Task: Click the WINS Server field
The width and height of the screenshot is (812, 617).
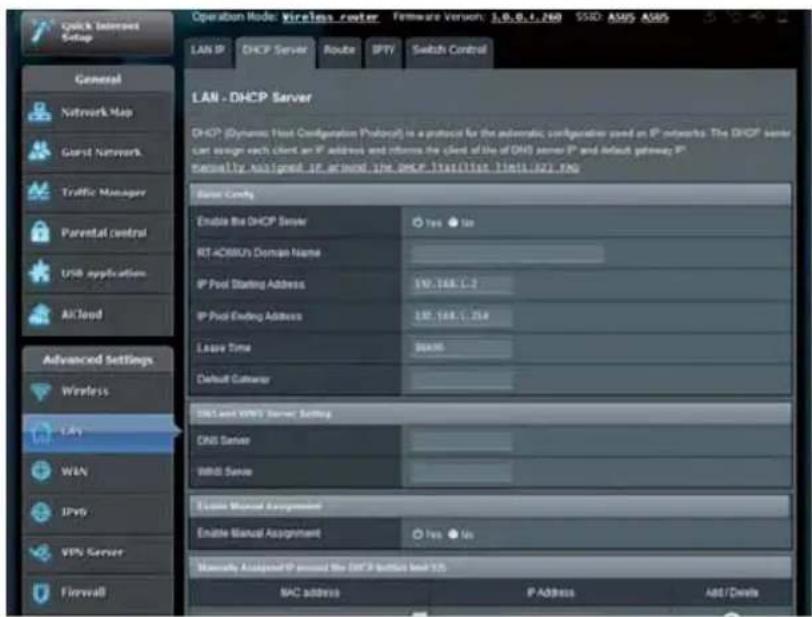Action: pos(461,472)
